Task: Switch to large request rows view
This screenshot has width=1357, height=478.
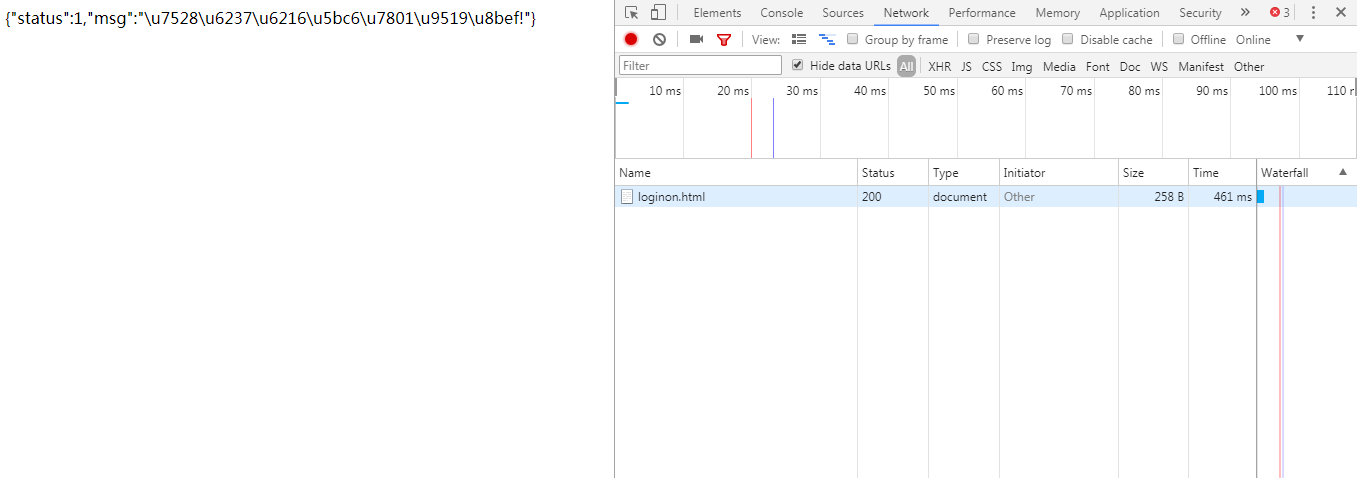Action: (x=799, y=39)
